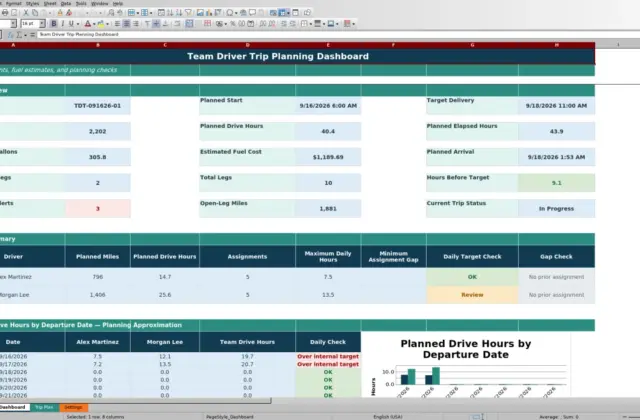
Task: Expand the Insert Row dropdown arrow
Action: (138, 13)
